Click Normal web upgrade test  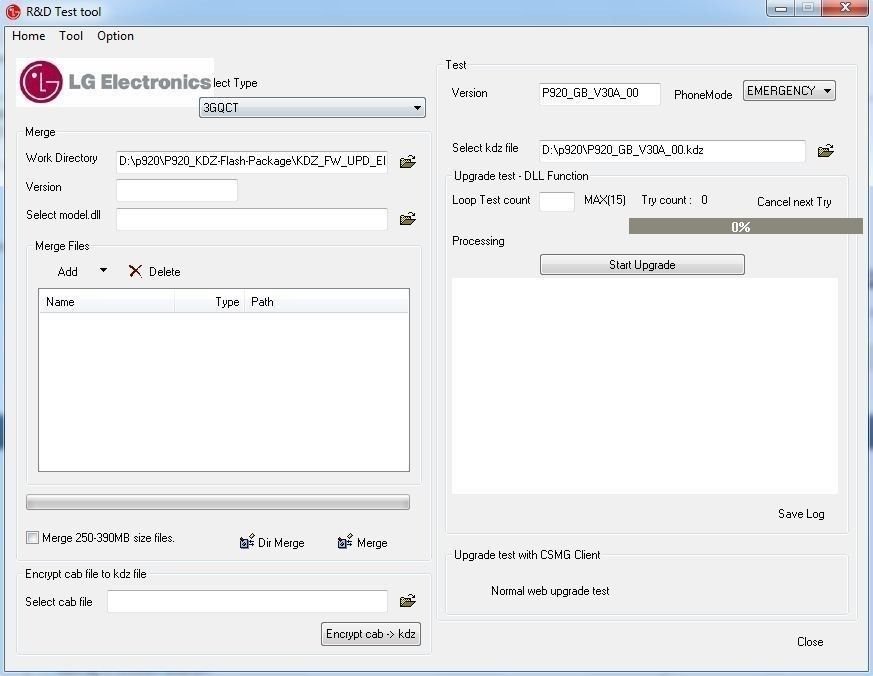(550, 591)
